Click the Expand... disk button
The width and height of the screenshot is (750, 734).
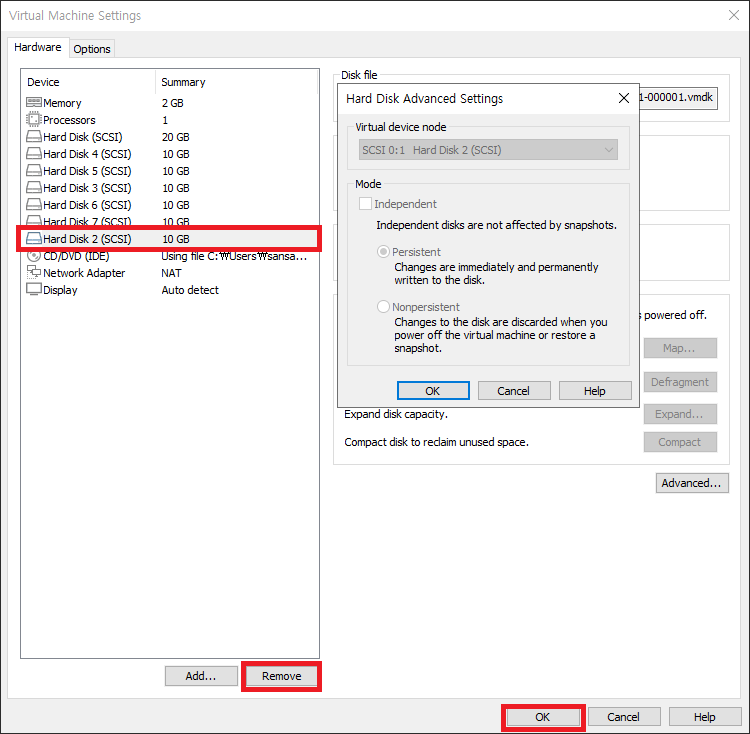tap(680, 414)
